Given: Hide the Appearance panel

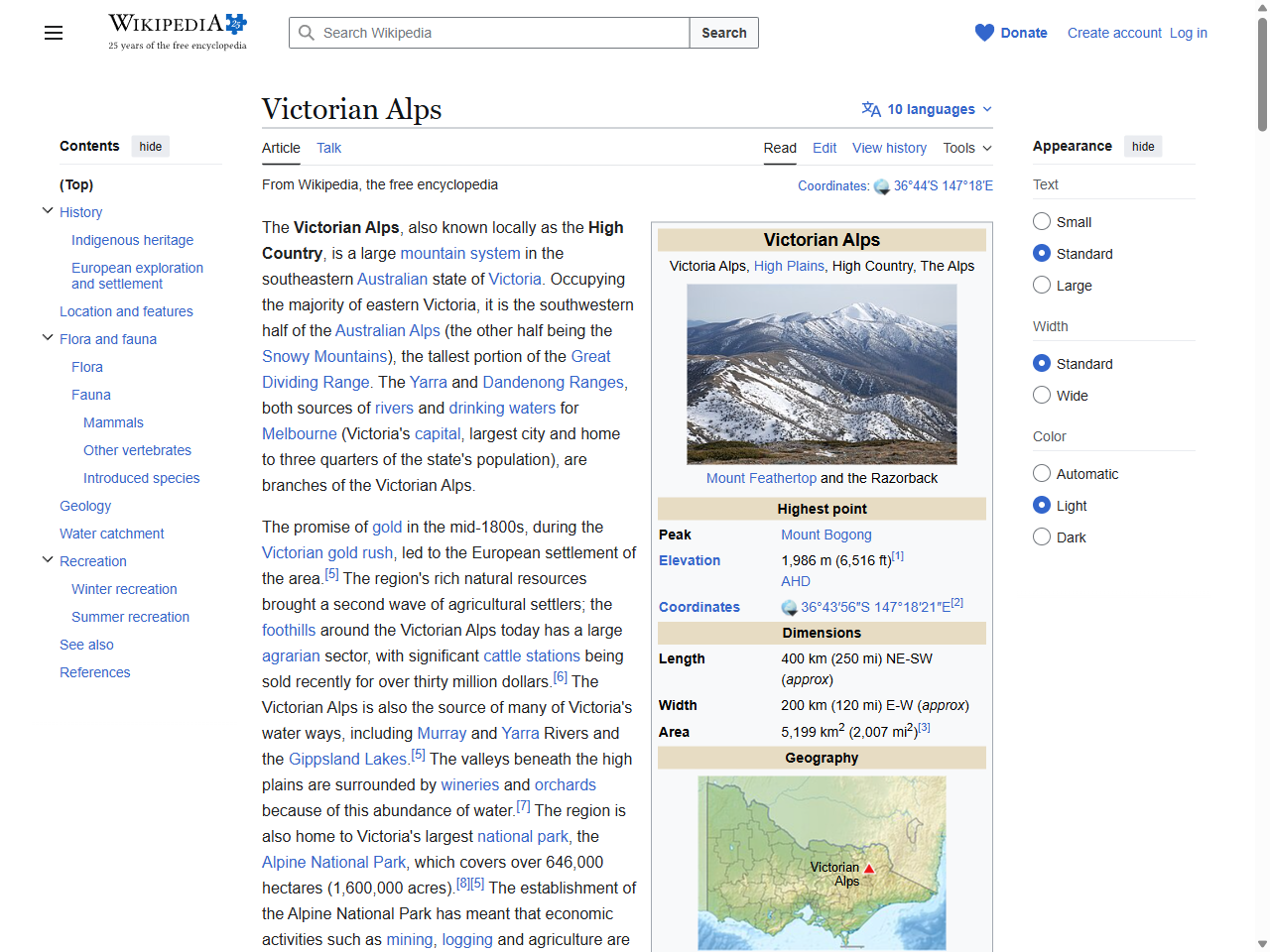Looking at the screenshot, I should [1143, 146].
